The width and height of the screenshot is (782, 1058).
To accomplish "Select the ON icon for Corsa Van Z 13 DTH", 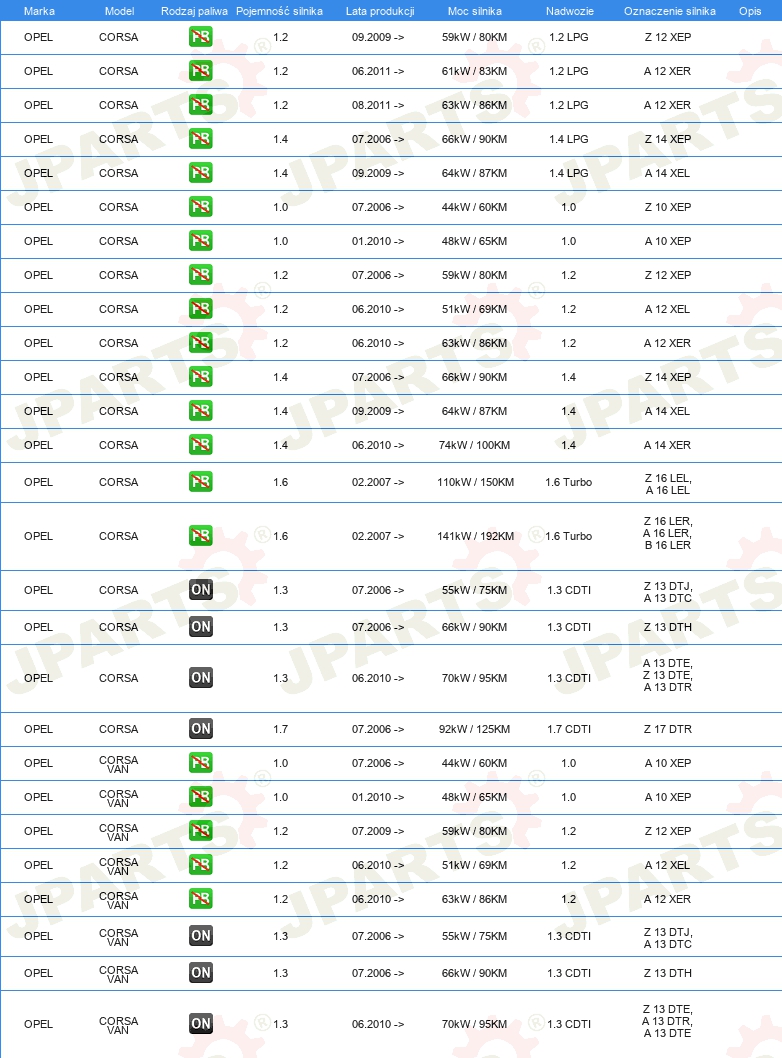I will [200, 973].
